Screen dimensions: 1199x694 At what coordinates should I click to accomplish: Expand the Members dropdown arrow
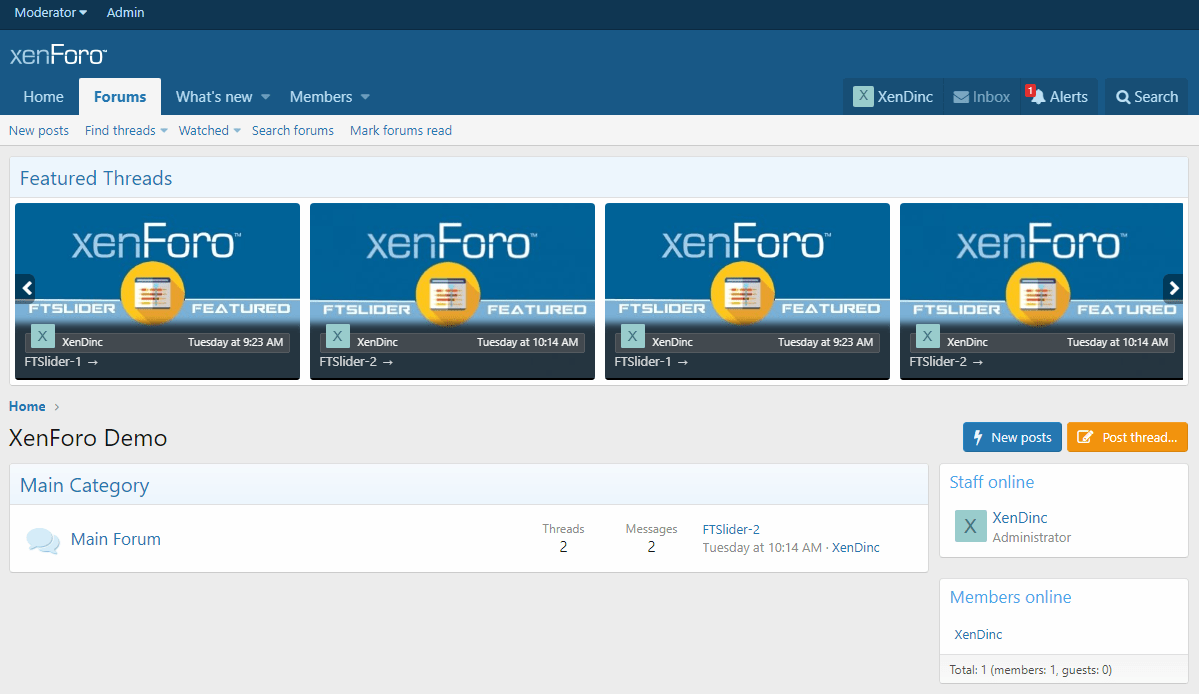365,97
